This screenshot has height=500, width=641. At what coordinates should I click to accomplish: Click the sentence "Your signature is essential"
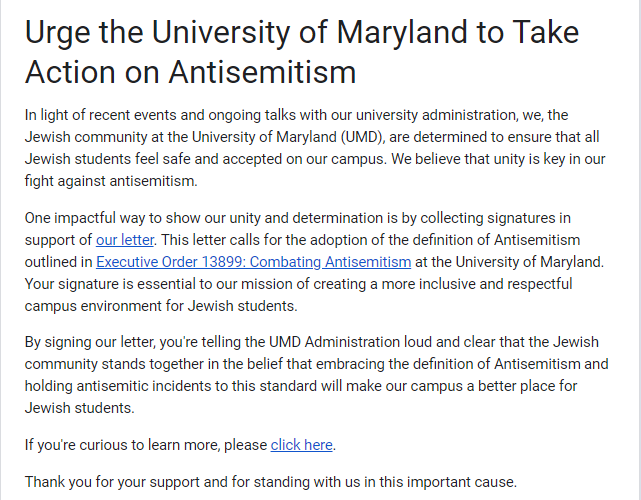(298, 284)
